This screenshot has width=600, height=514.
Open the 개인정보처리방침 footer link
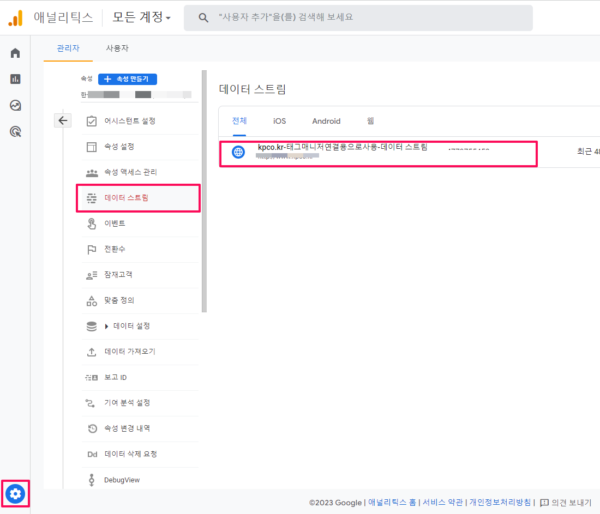point(500,502)
